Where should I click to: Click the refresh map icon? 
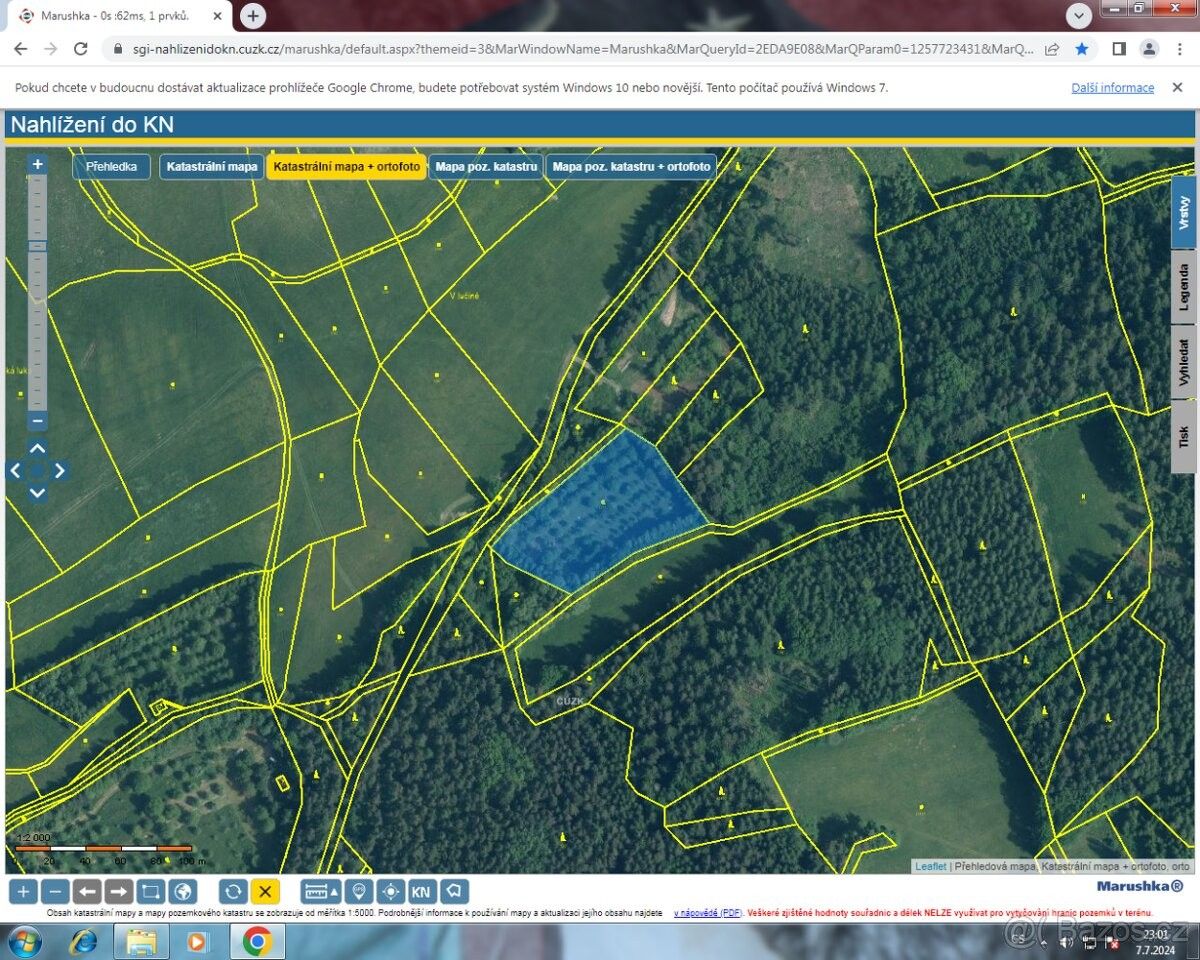(x=233, y=892)
